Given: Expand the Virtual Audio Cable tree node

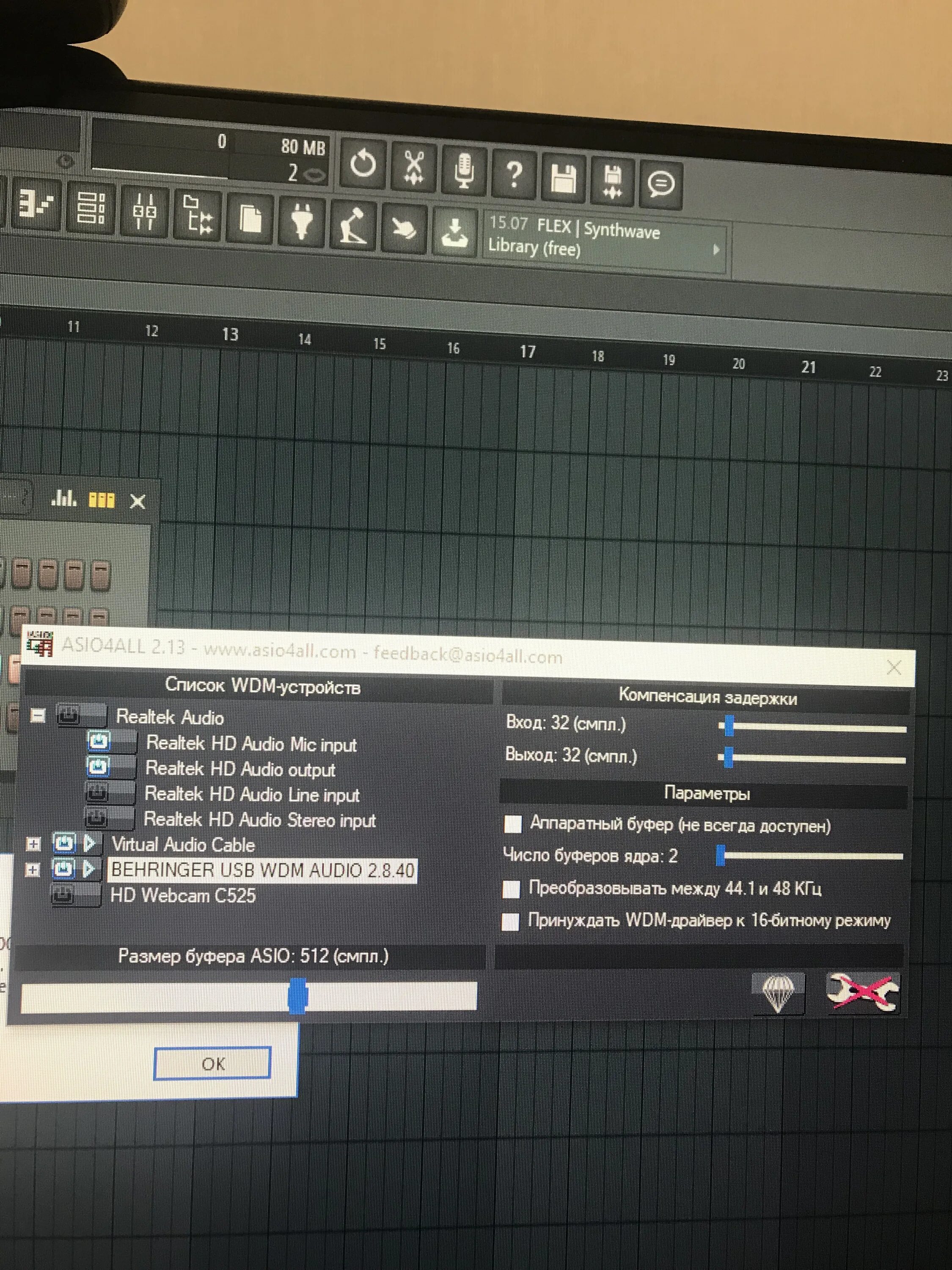Looking at the screenshot, I should click(34, 844).
